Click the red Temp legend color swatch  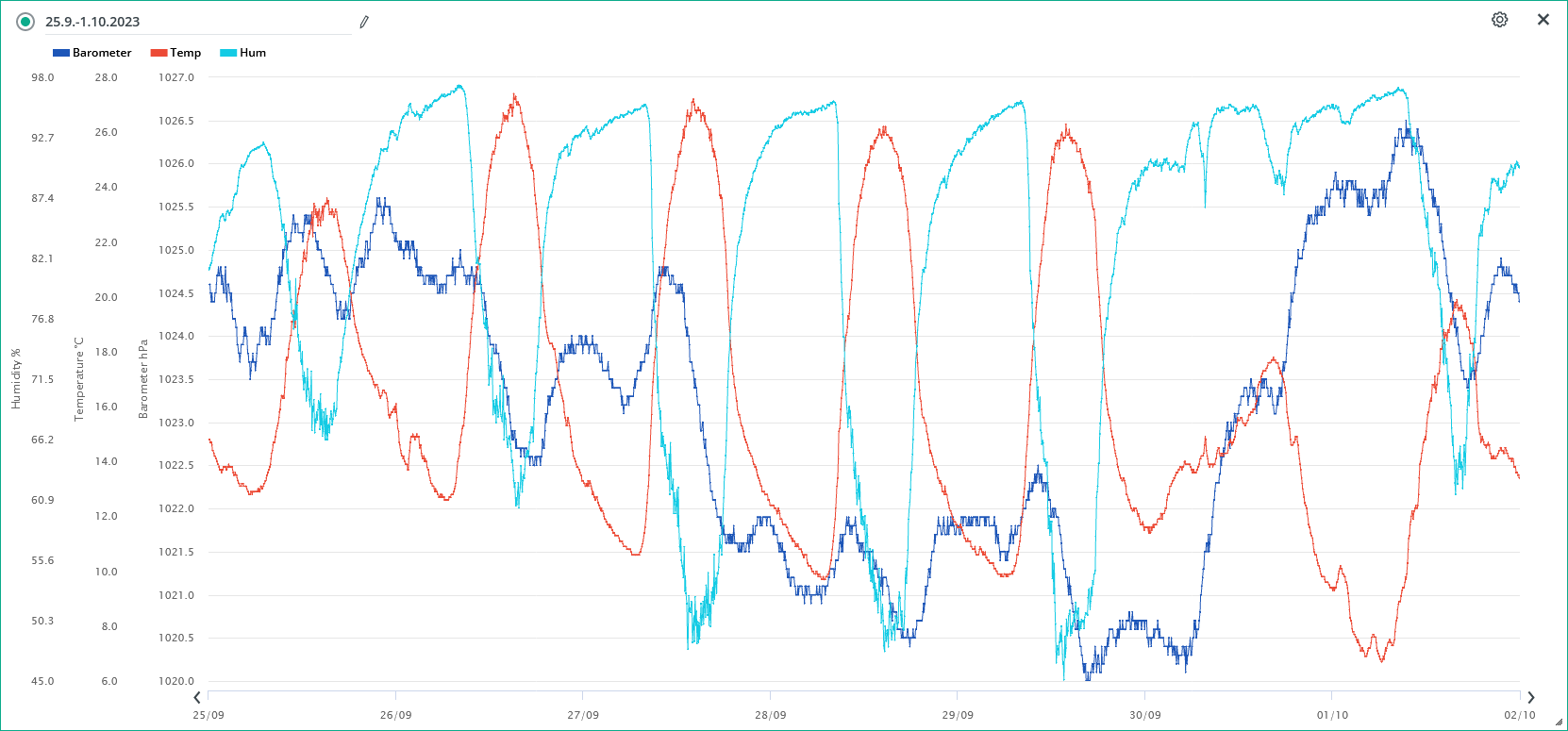(x=158, y=53)
